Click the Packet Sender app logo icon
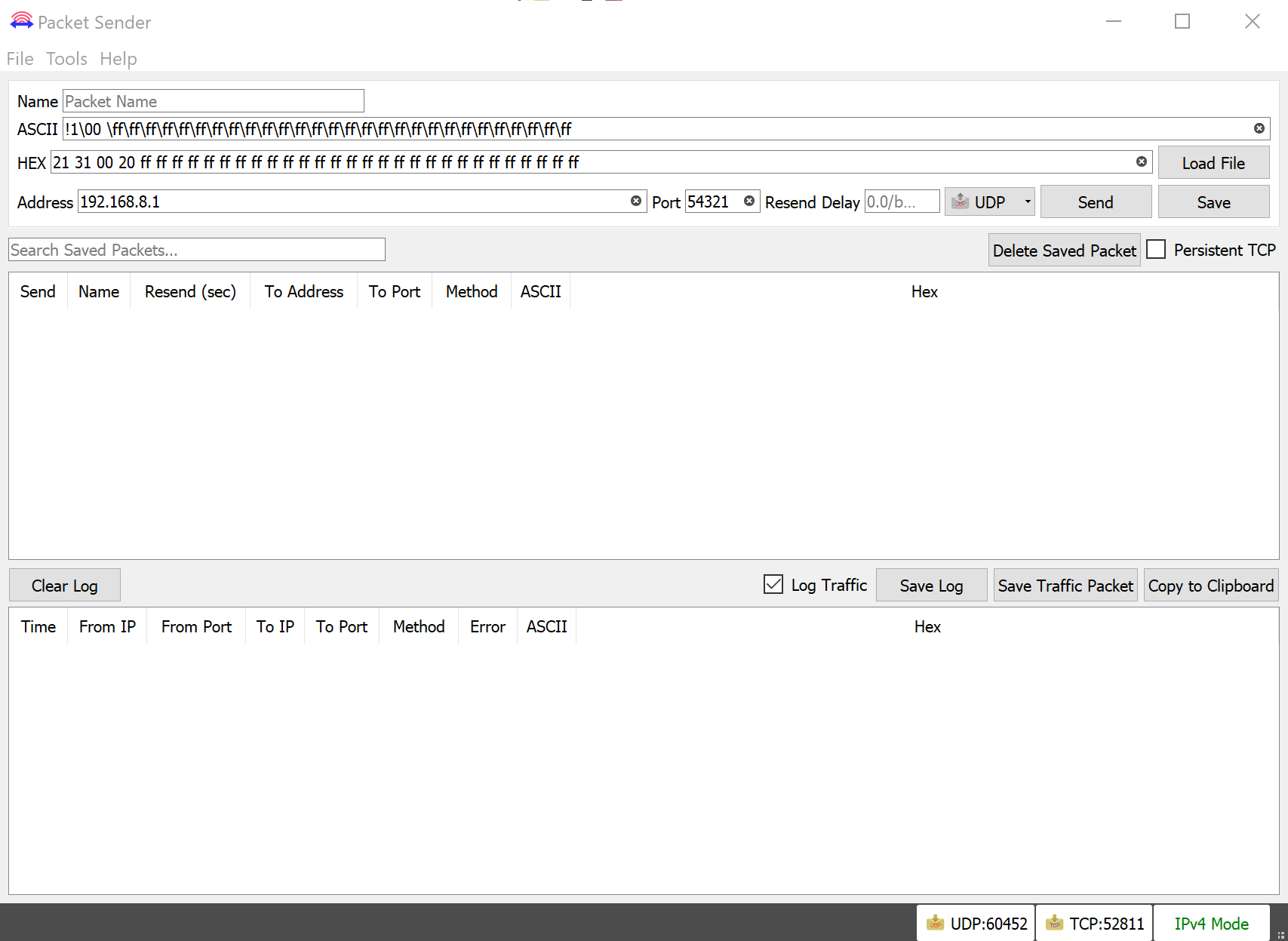The image size is (1288, 941). 21,21
